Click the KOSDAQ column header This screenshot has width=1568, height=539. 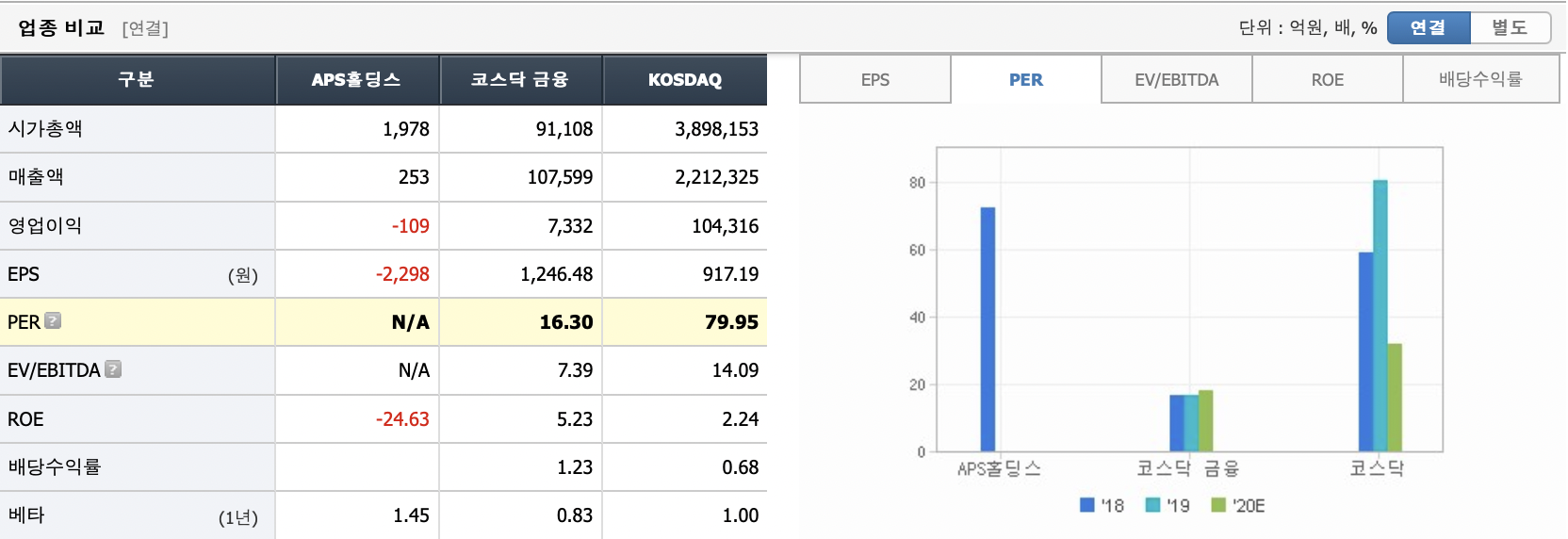(x=685, y=79)
